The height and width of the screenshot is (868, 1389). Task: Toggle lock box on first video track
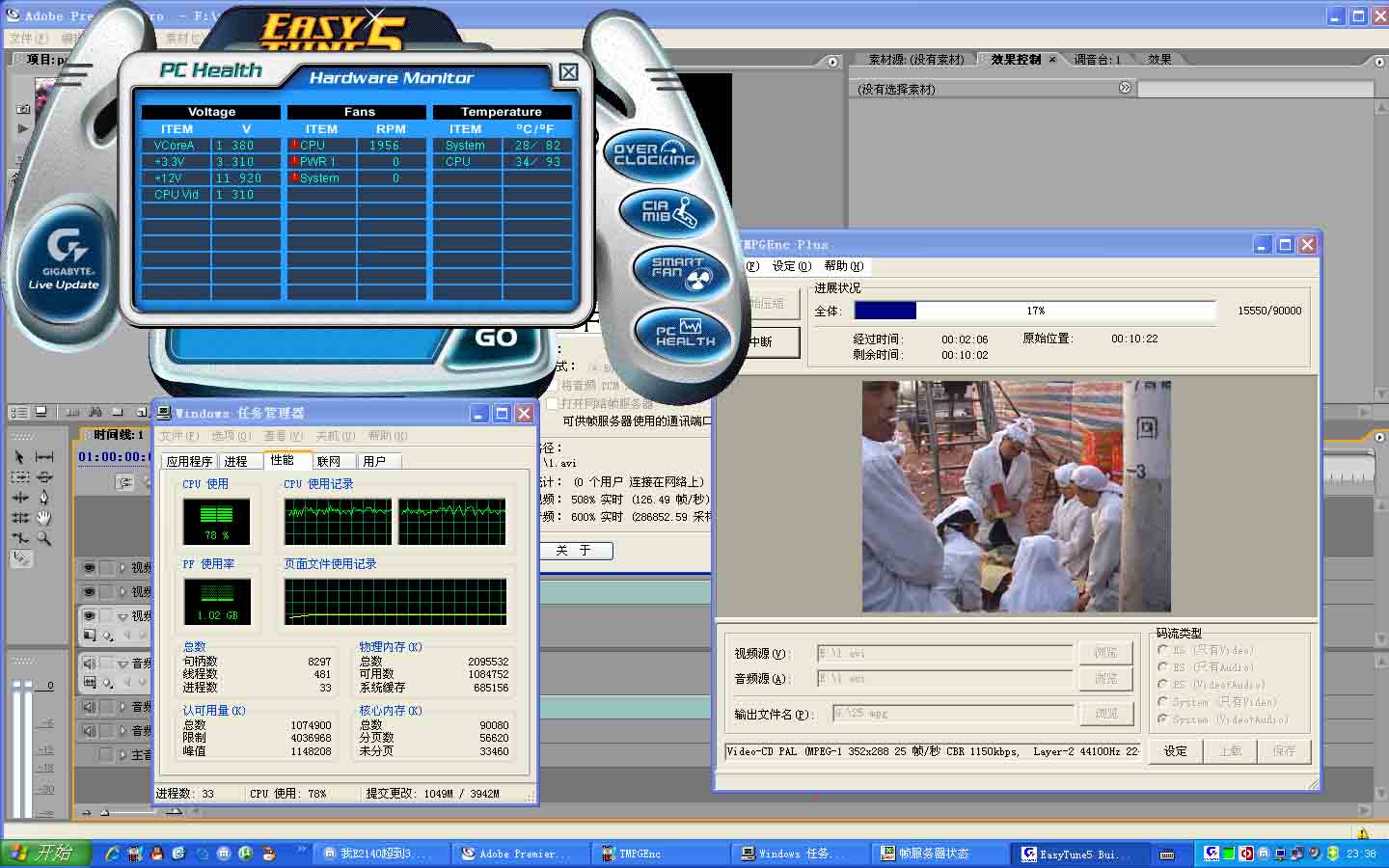107,568
